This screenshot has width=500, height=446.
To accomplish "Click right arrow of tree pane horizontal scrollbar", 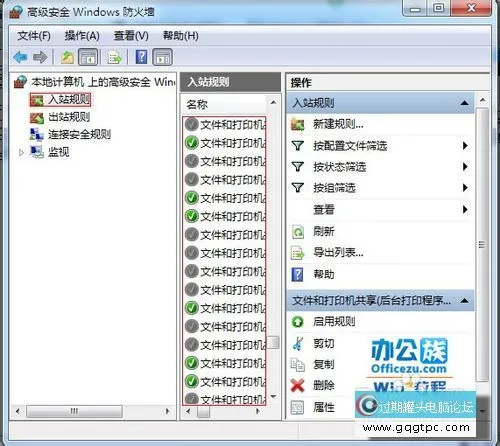I will pos(168,411).
